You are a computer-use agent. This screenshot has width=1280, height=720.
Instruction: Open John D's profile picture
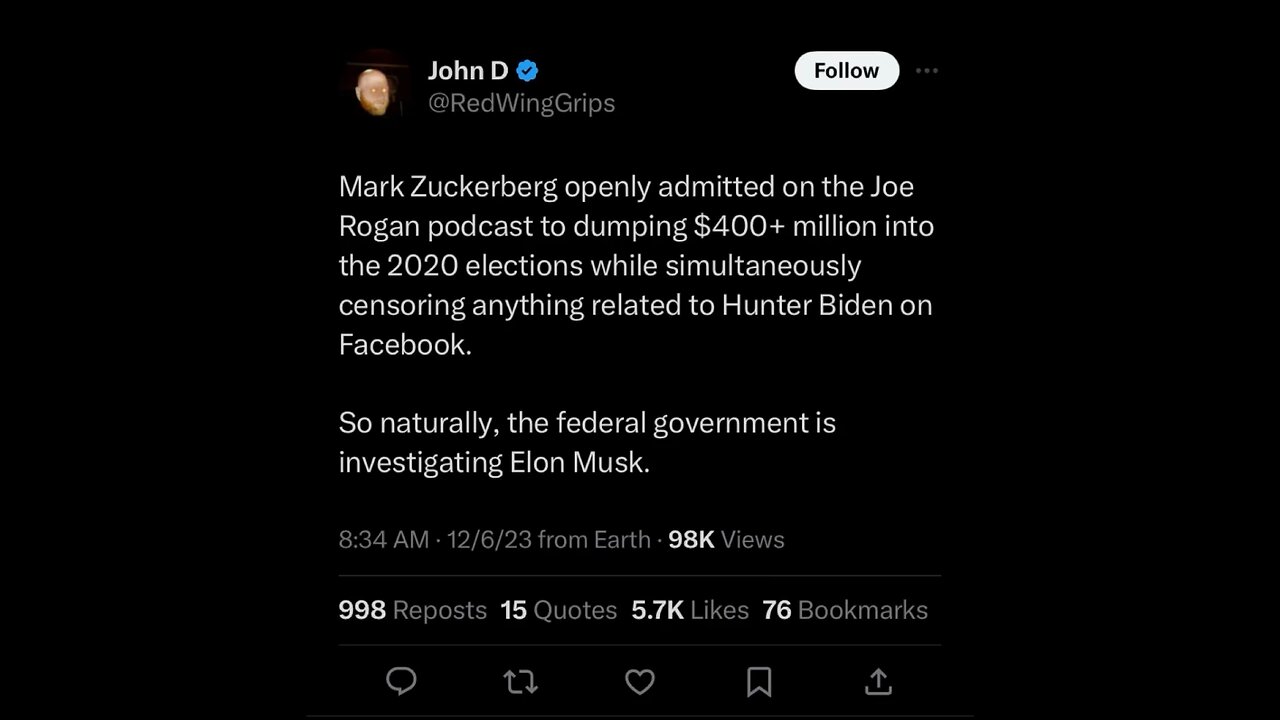click(377, 85)
